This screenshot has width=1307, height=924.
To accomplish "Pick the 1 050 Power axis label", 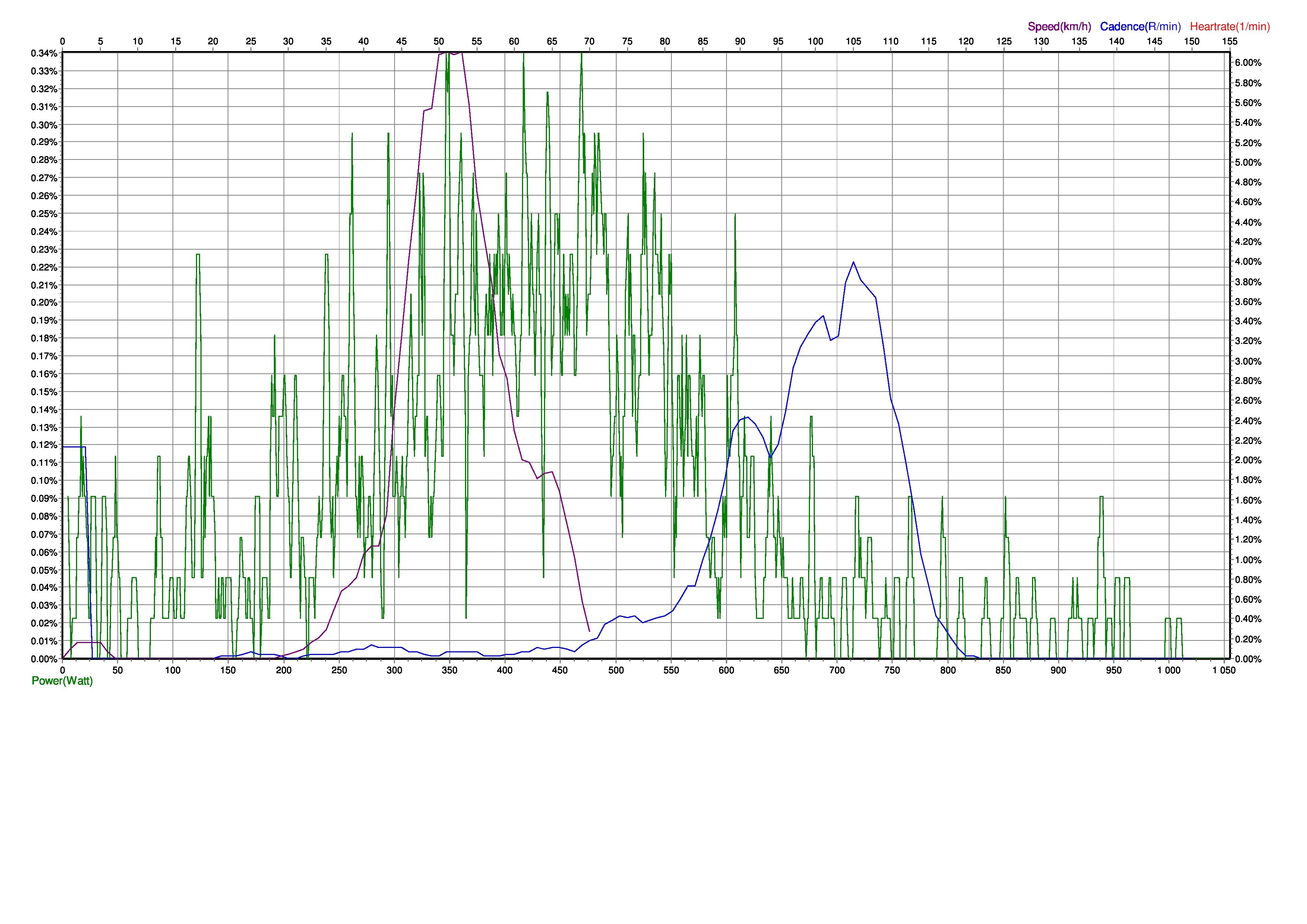I will coord(1224,670).
